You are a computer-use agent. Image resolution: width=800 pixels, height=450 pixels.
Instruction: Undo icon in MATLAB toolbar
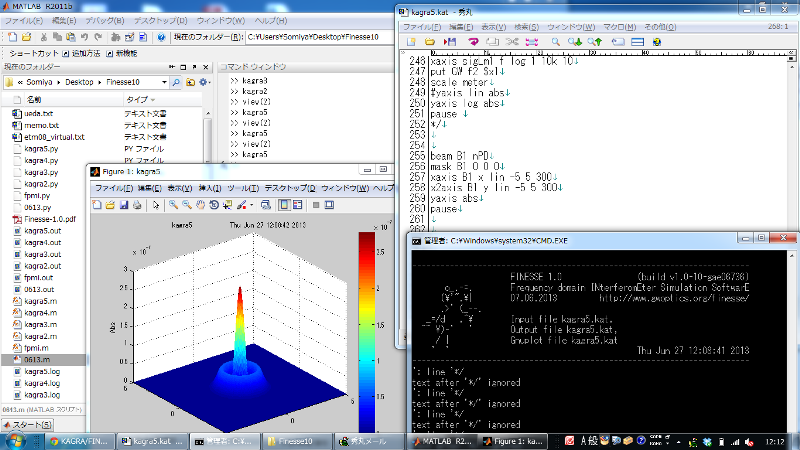tap(85, 37)
